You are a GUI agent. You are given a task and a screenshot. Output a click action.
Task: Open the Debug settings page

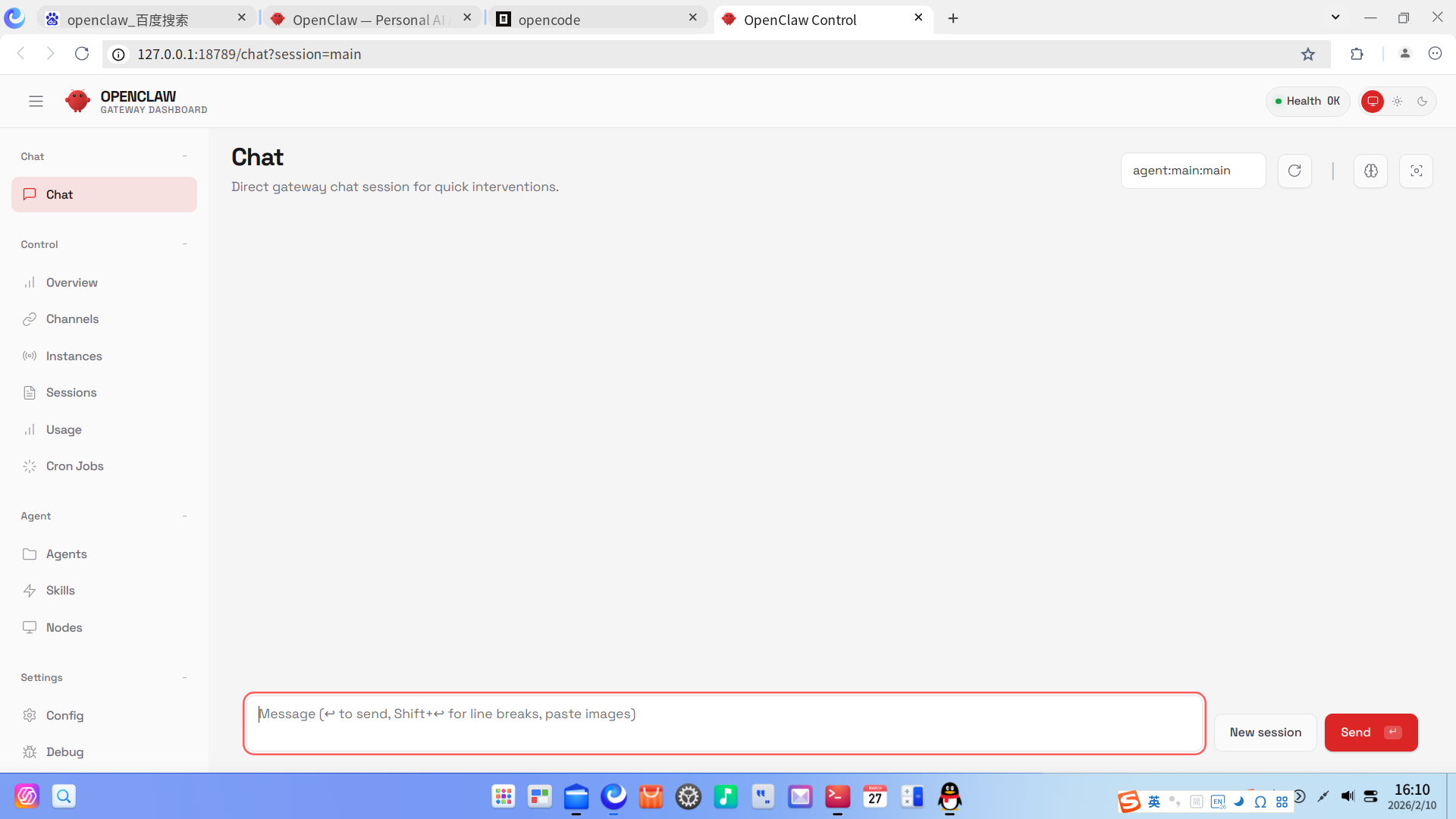coord(64,752)
